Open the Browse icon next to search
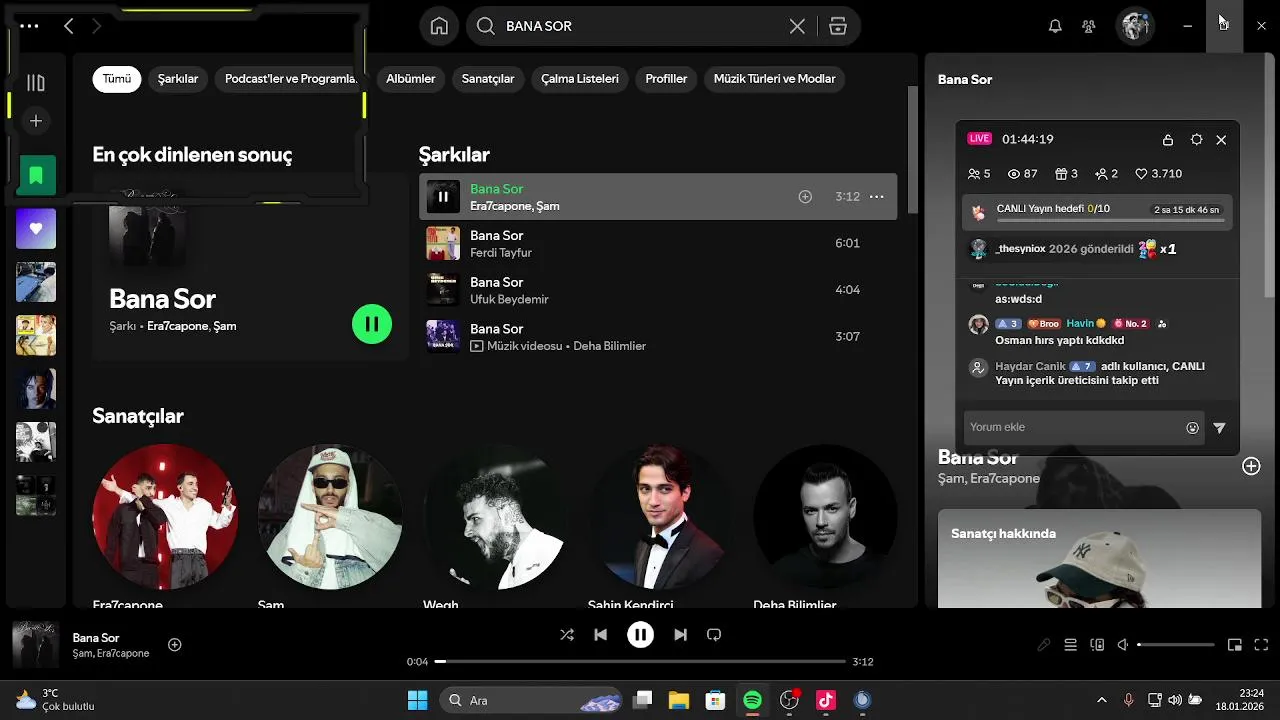Viewport: 1280px width, 720px height. [x=838, y=26]
